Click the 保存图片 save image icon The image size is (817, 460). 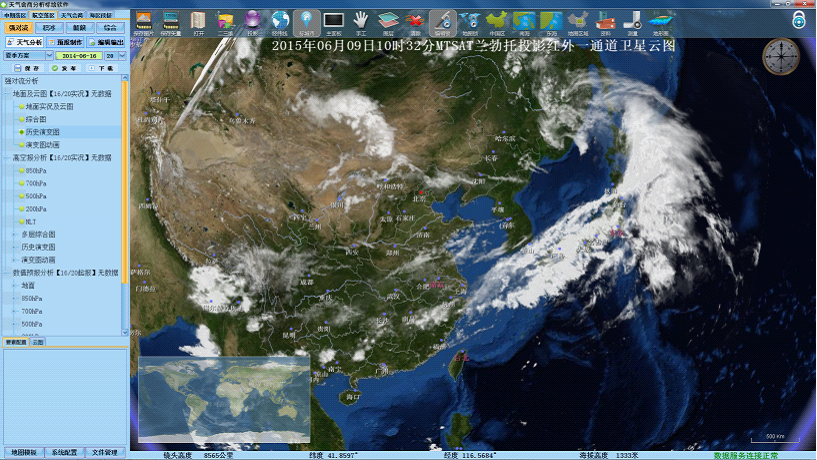pos(144,23)
